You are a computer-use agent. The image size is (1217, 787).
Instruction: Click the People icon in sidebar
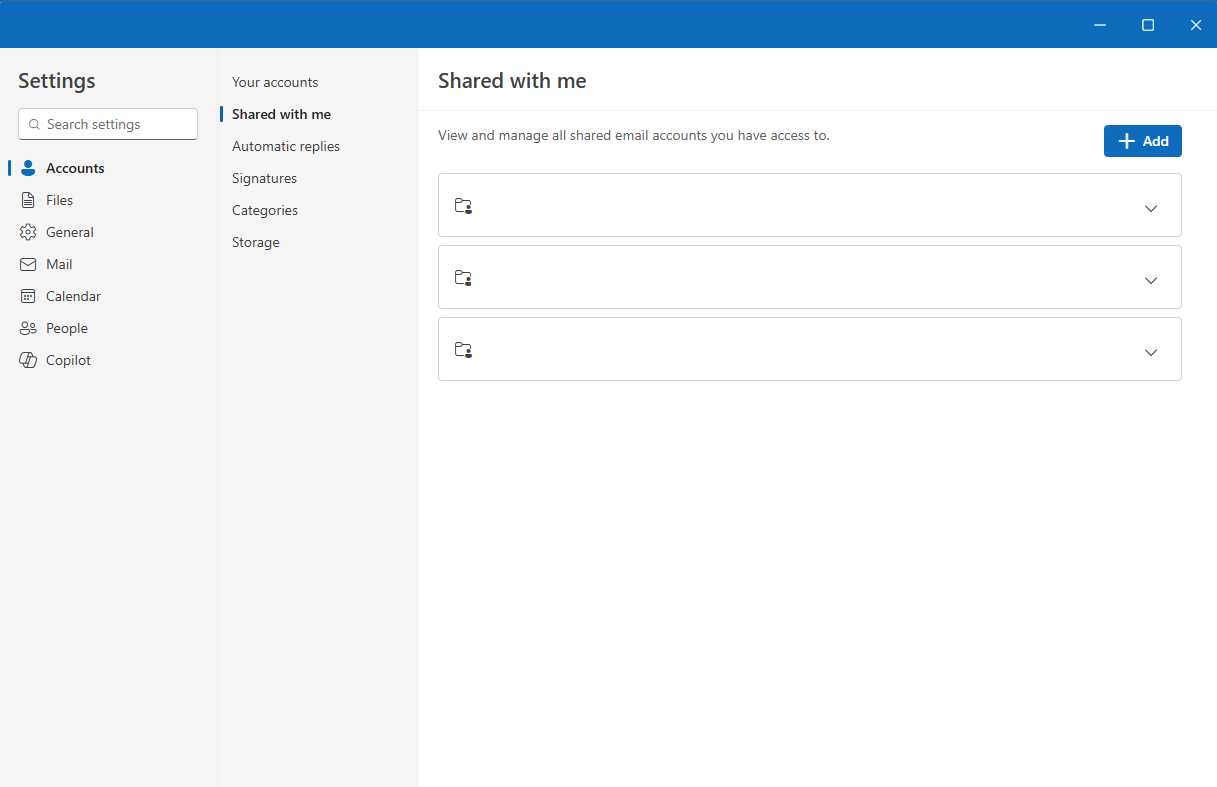coord(28,328)
